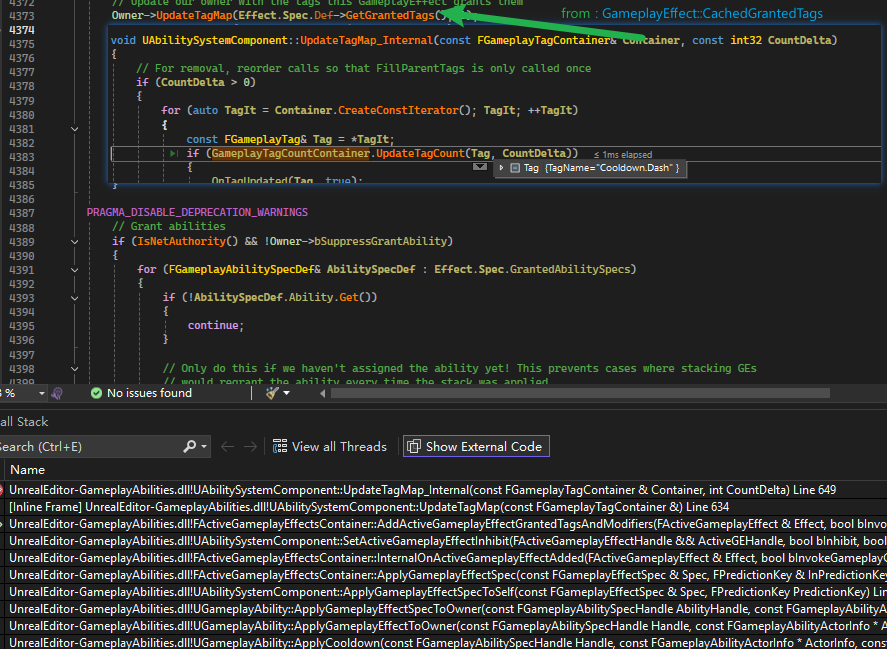
Task: Click the navigate backward arrow in Call Stack toolbar
Action: [227, 446]
